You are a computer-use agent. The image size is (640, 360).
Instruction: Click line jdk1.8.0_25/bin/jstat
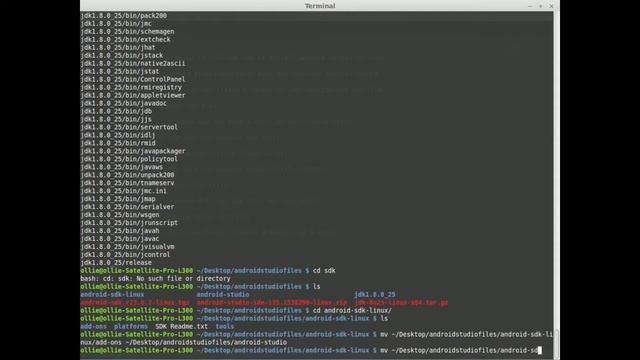click(120, 71)
